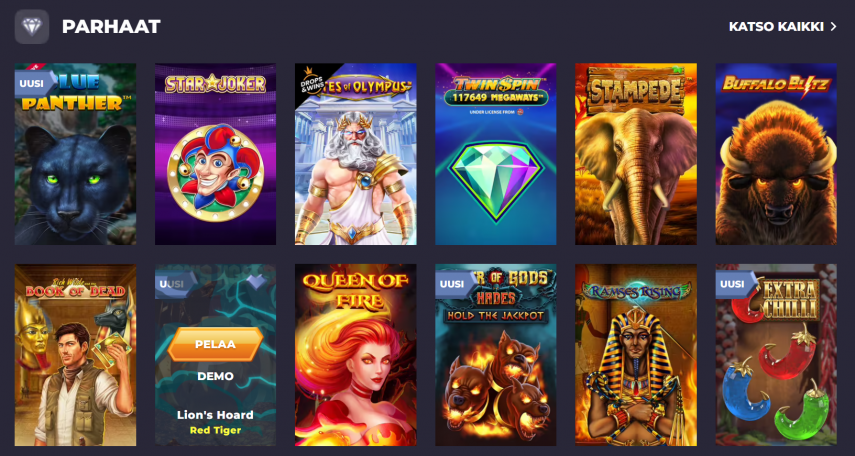The image size is (855, 456).
Task: Open the Twin Spin Megaways game
Action: 496,154
